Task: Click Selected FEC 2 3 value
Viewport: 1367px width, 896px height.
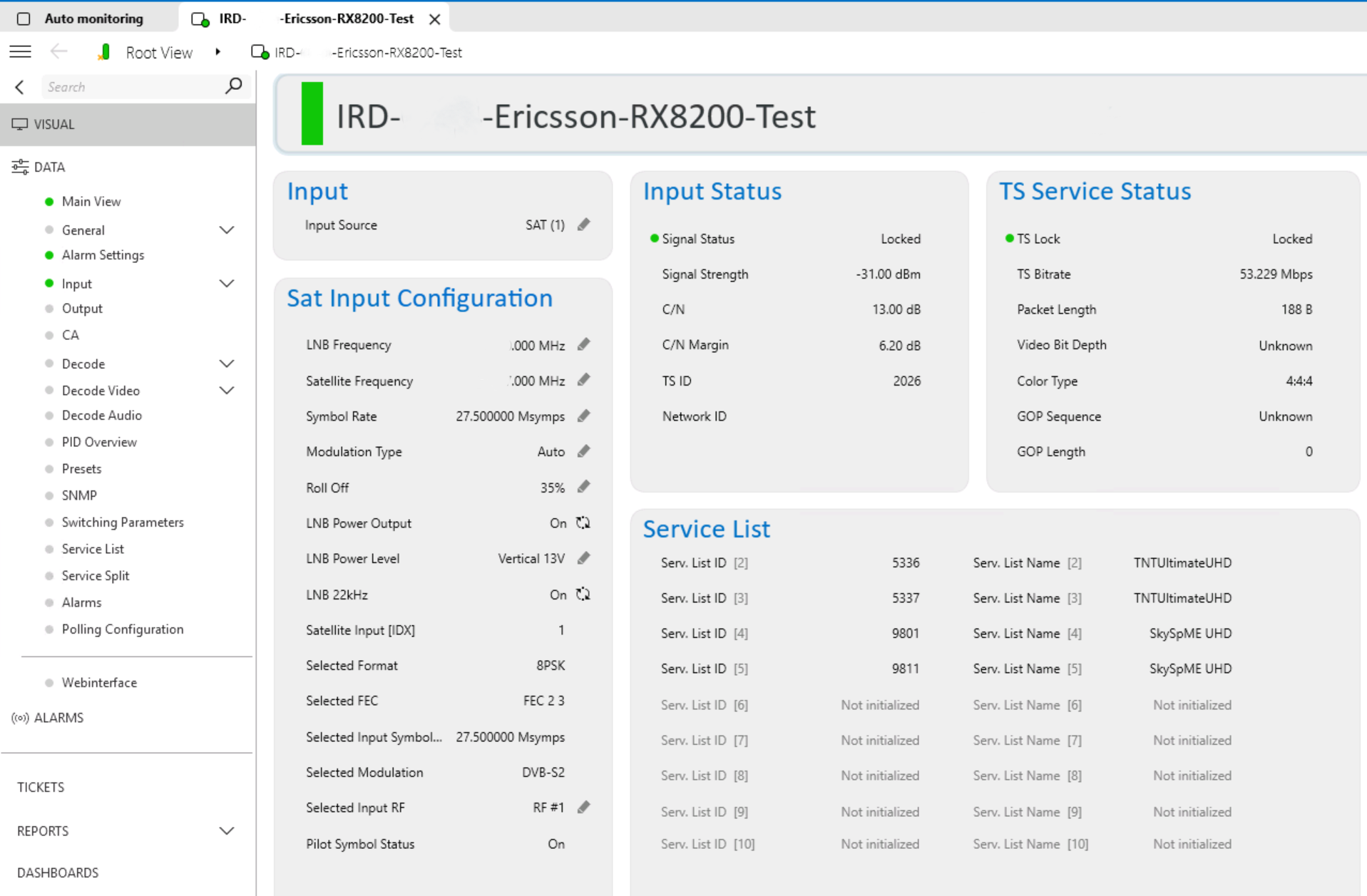Action: (543, 701)
